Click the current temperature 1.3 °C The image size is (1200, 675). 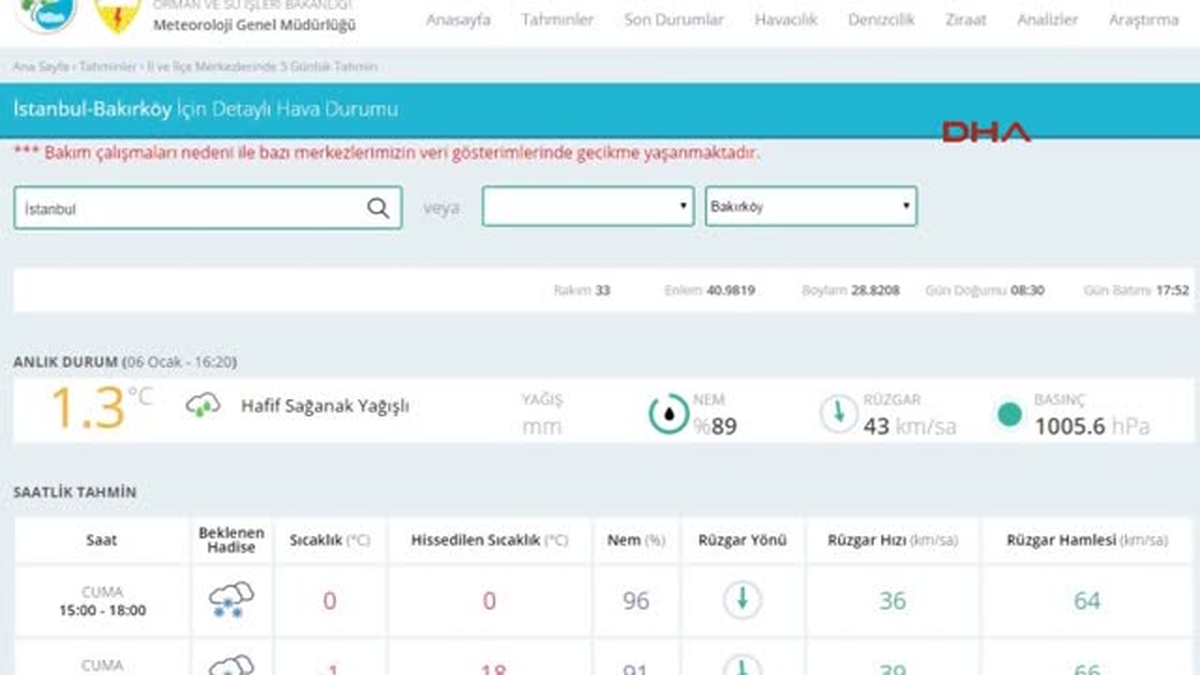pos(100,408)
